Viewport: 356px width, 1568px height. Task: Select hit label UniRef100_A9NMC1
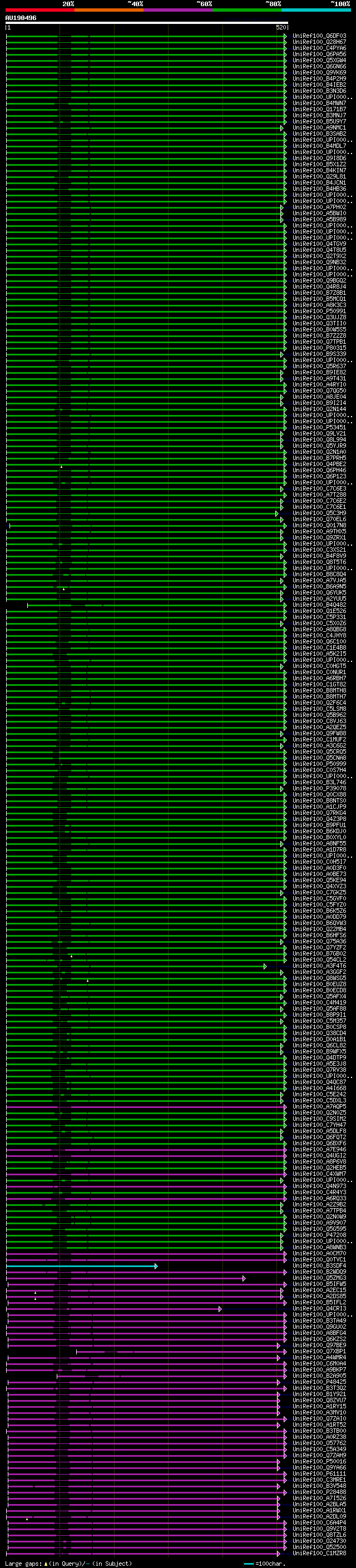(319, 128)
